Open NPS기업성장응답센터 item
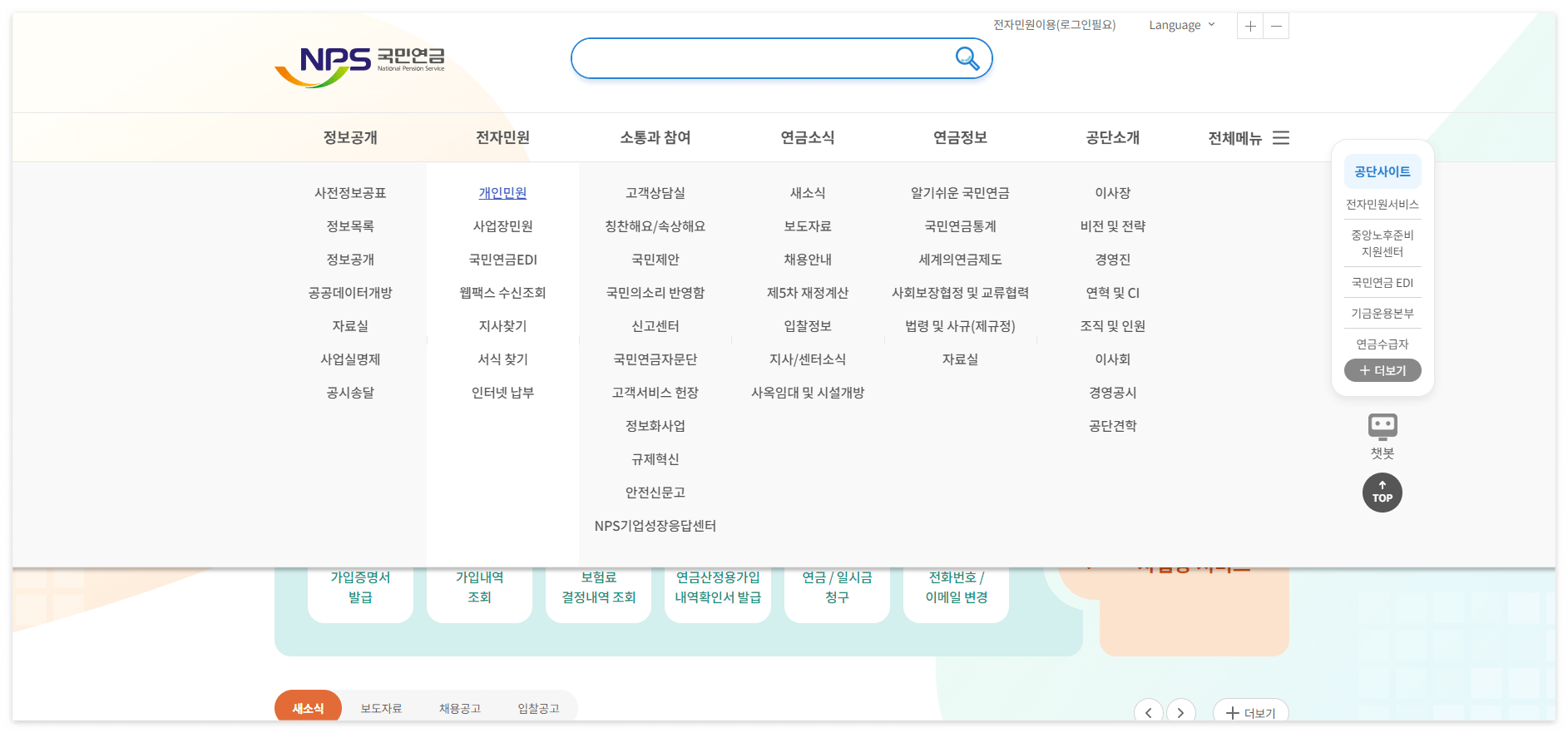Screen dimensions: 1568x733 click(655, 526)
